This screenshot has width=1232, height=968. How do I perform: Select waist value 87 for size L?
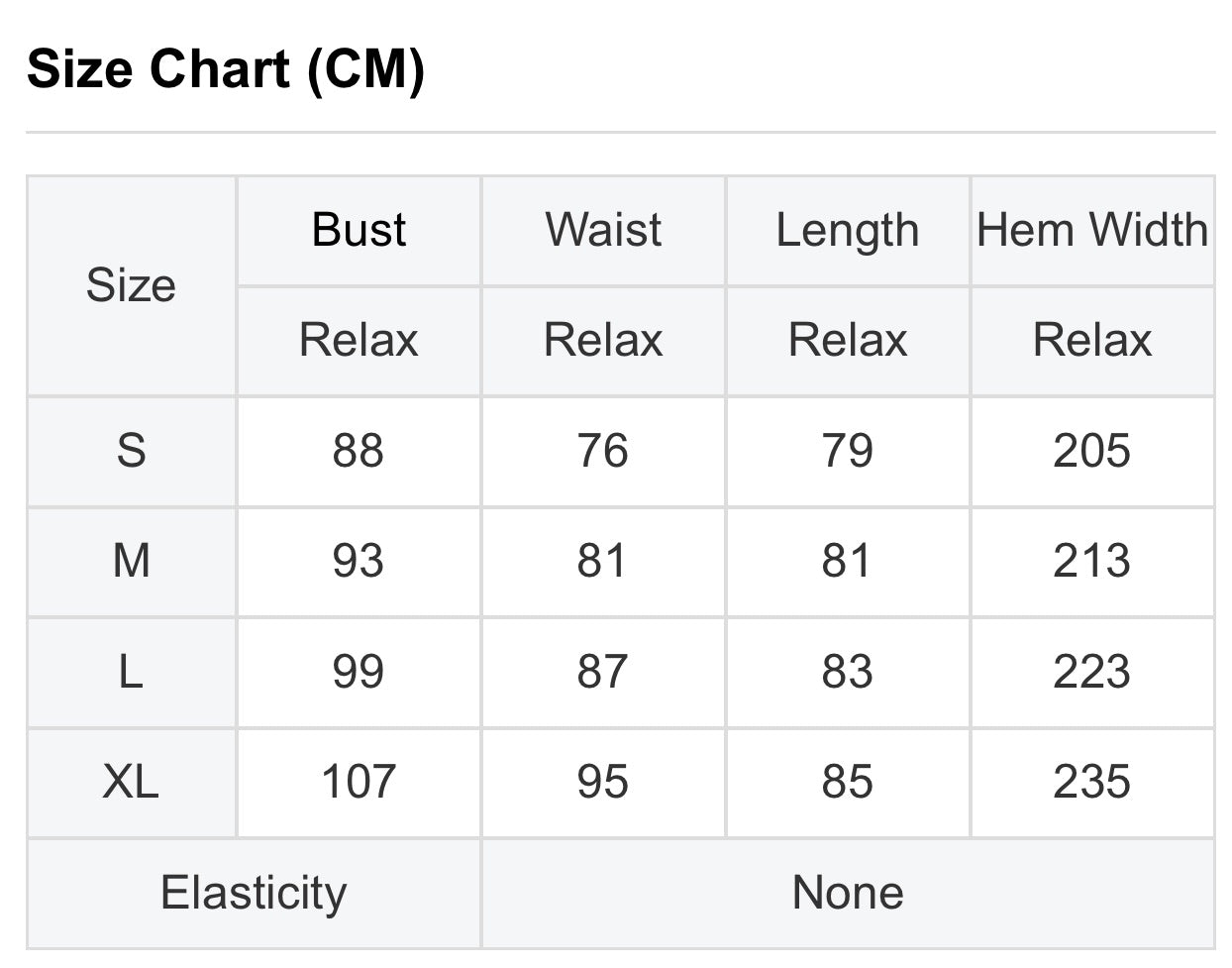click(x=603, y=672)
